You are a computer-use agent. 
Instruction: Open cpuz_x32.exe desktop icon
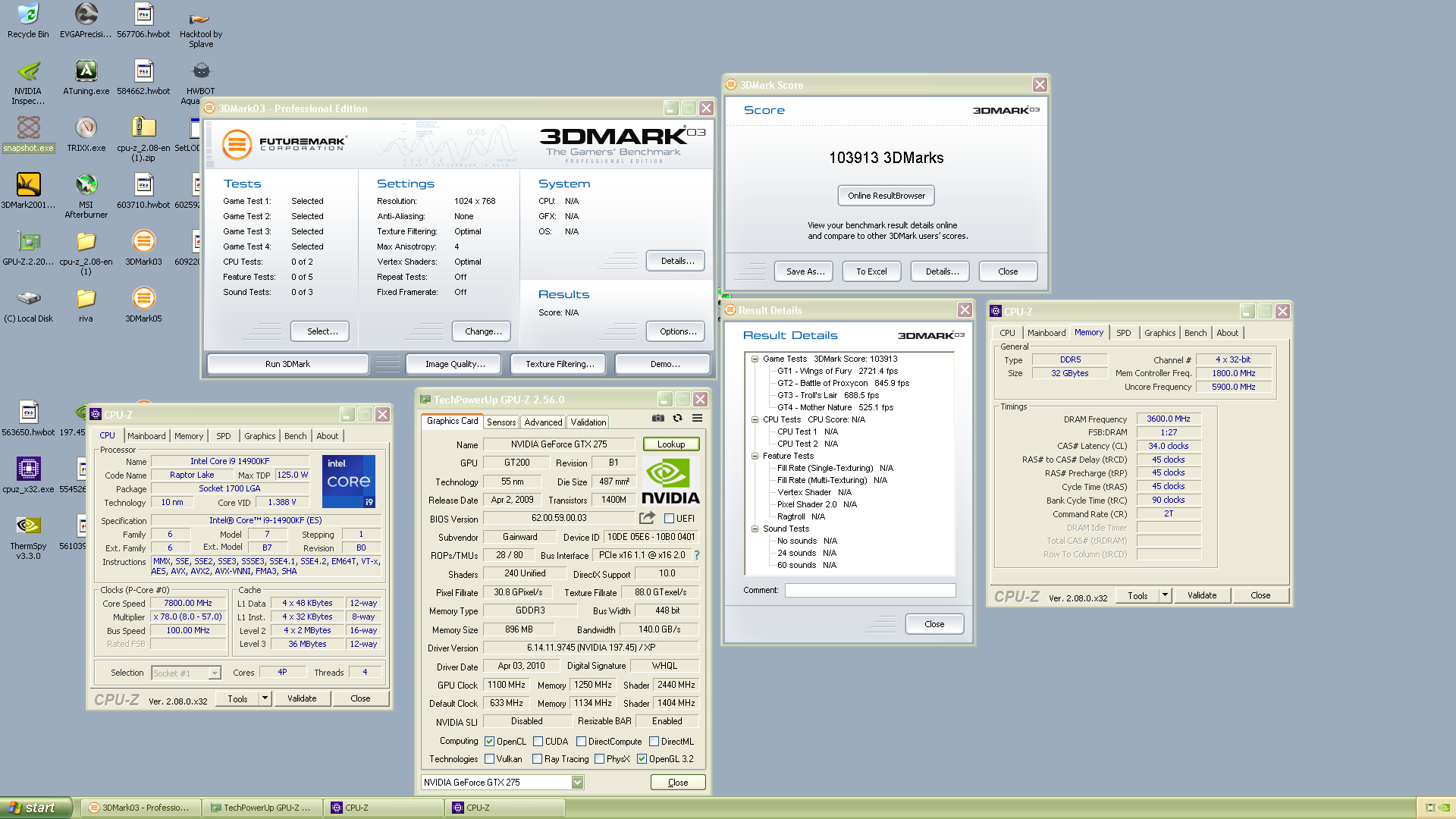tap(28, 475)
